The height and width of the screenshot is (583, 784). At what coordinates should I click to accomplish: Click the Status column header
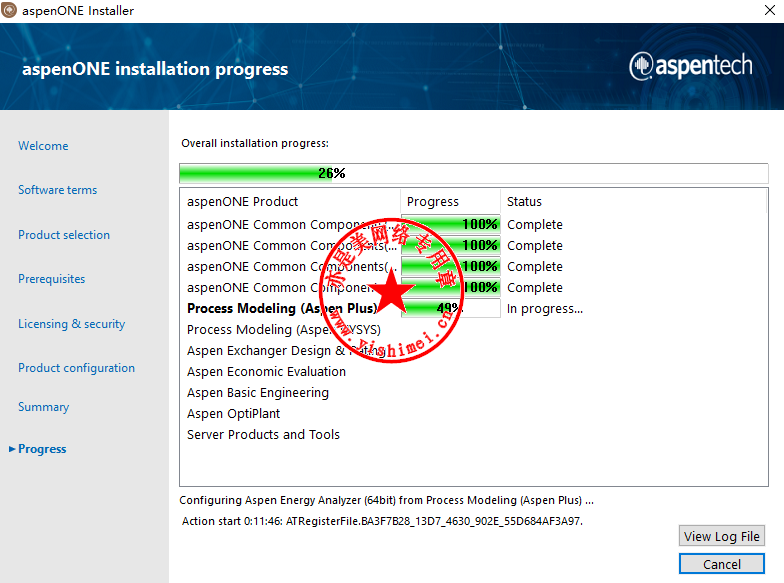coord(633,202)
